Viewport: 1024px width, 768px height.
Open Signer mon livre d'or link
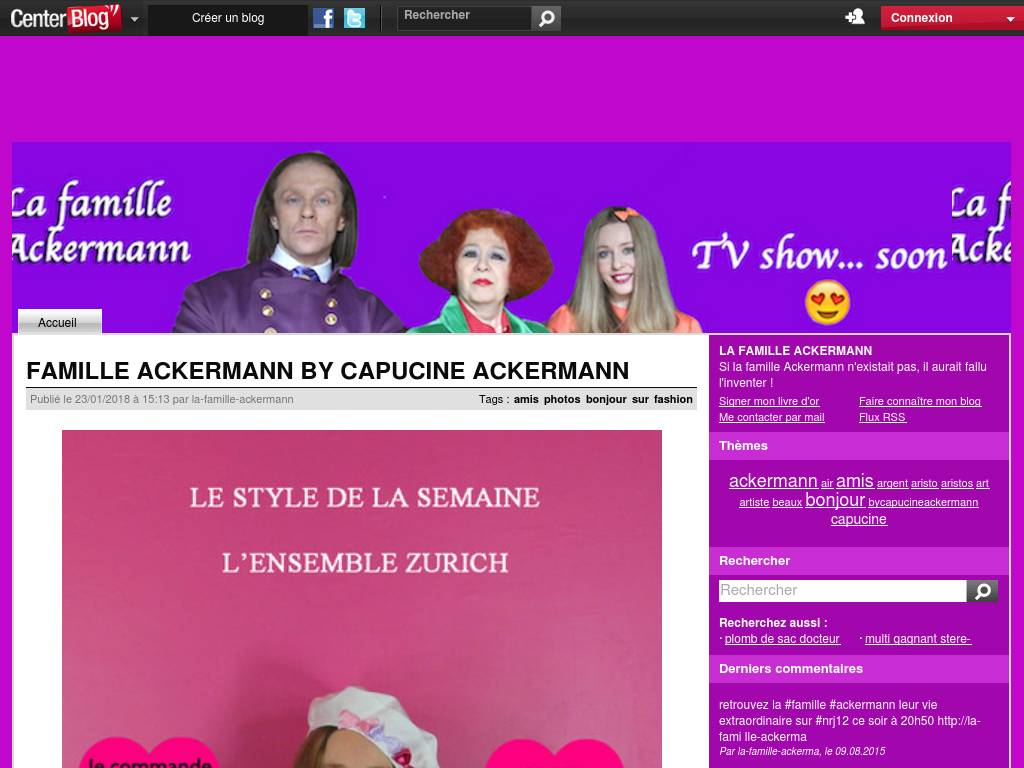tap(768, 401)
